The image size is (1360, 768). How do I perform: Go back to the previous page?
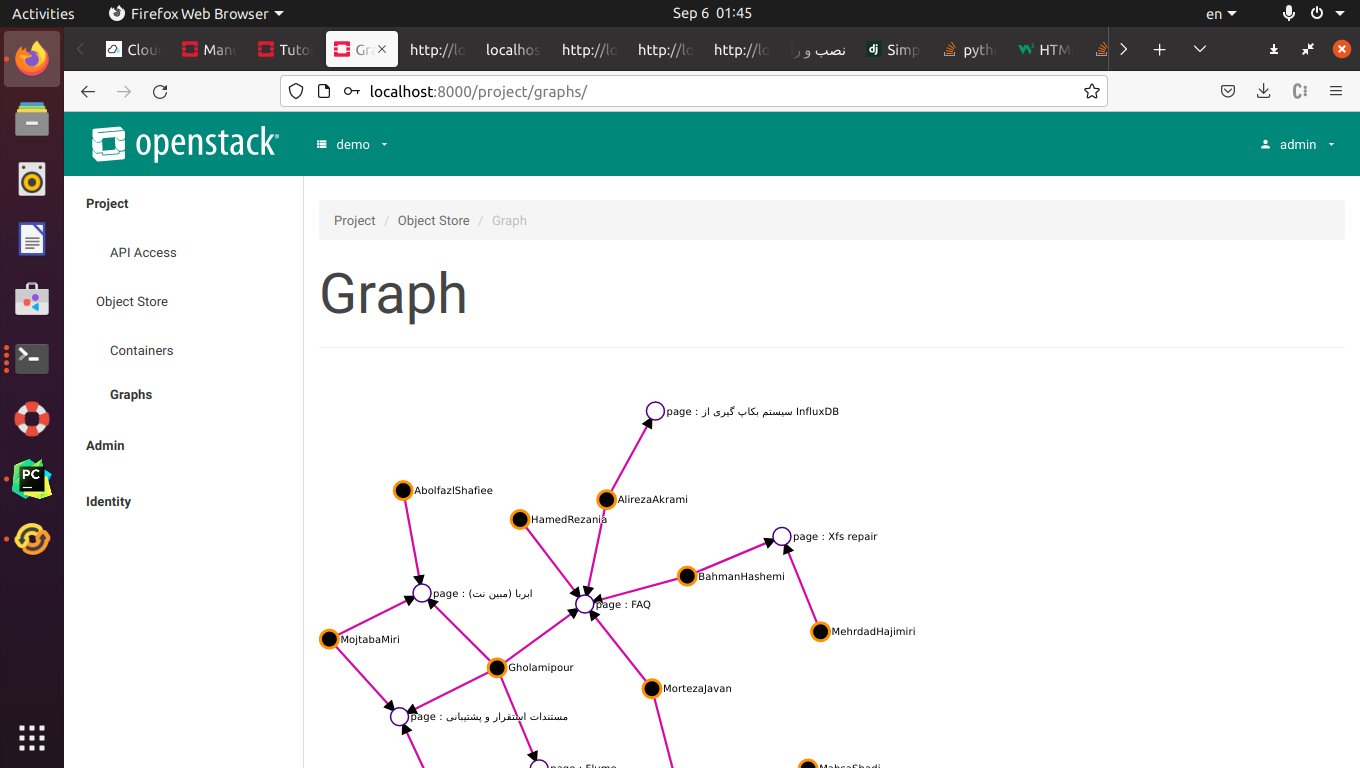[88, 91]
